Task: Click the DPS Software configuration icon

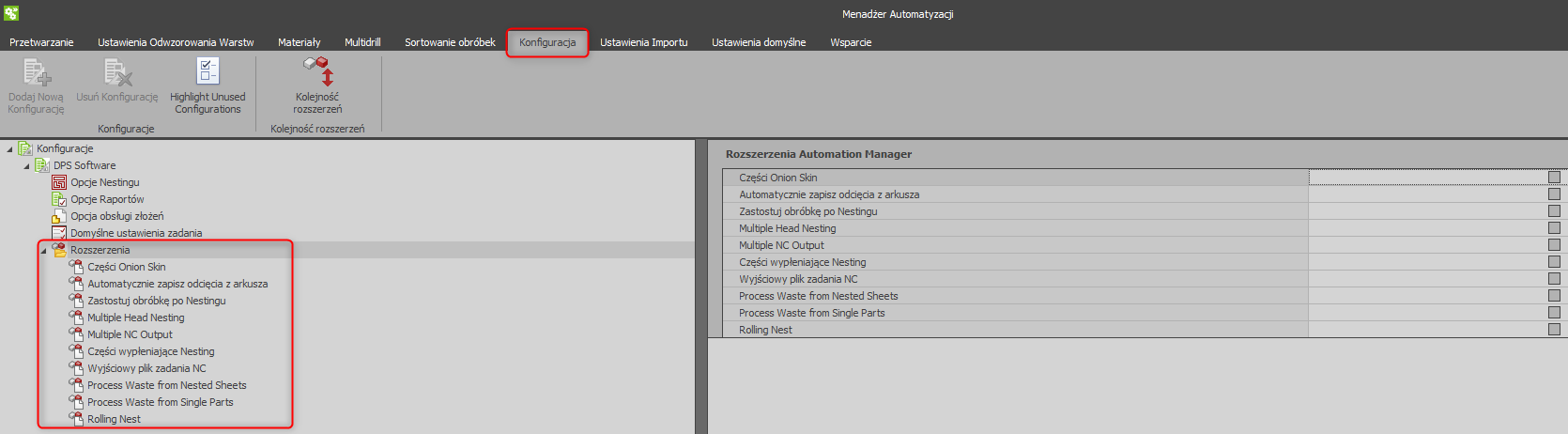Action: (42, 165)
